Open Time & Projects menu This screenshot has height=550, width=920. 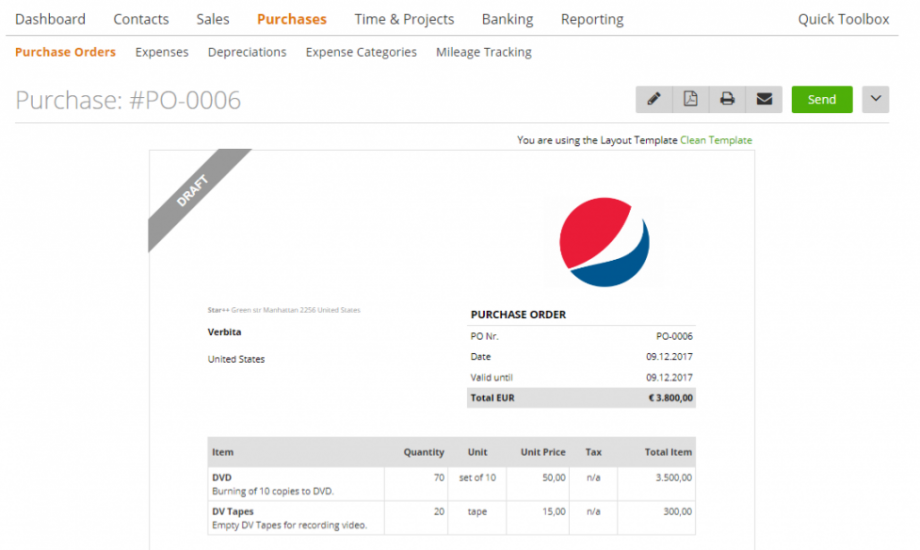pos(404,19)
